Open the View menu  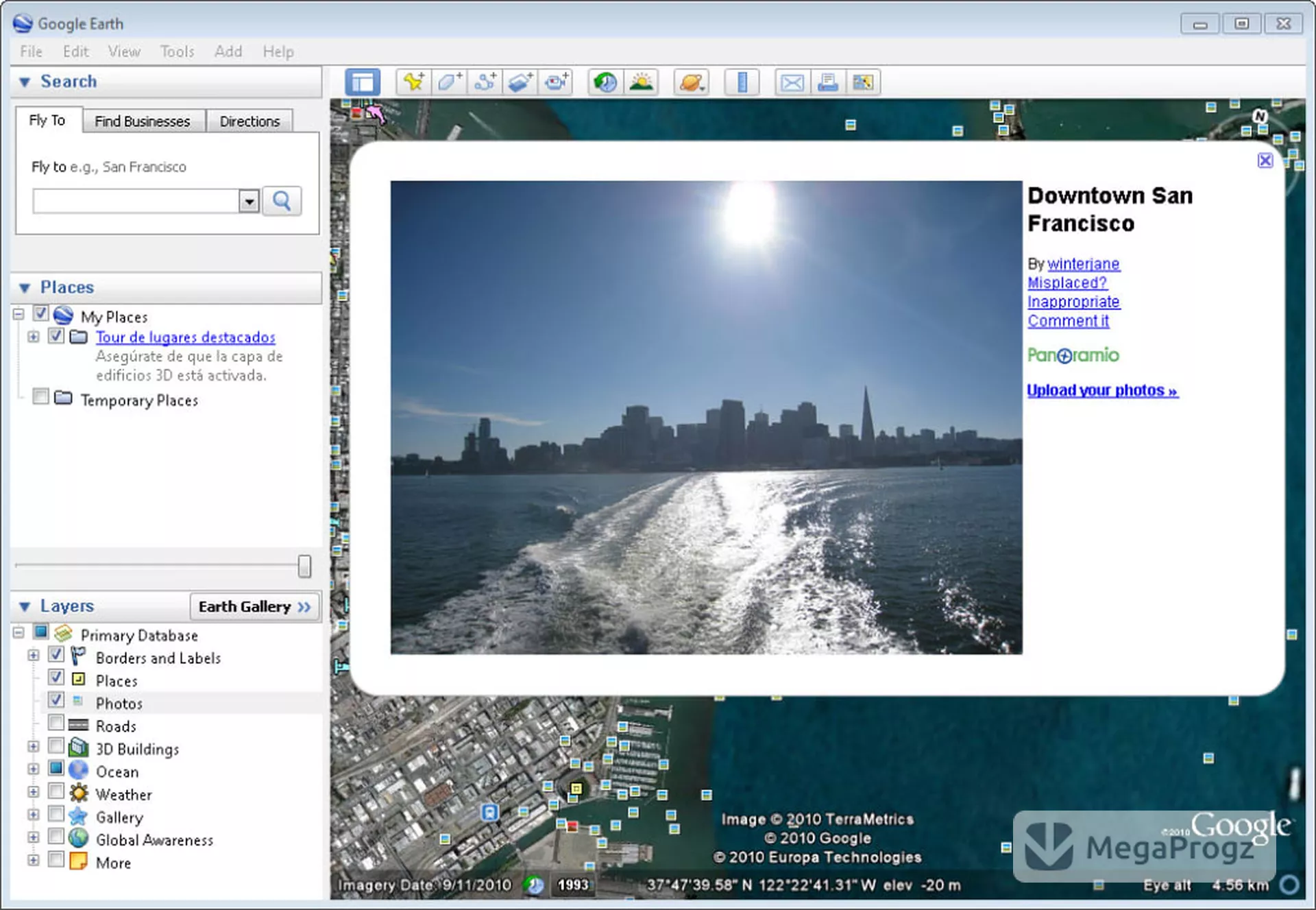click(124, 51)
